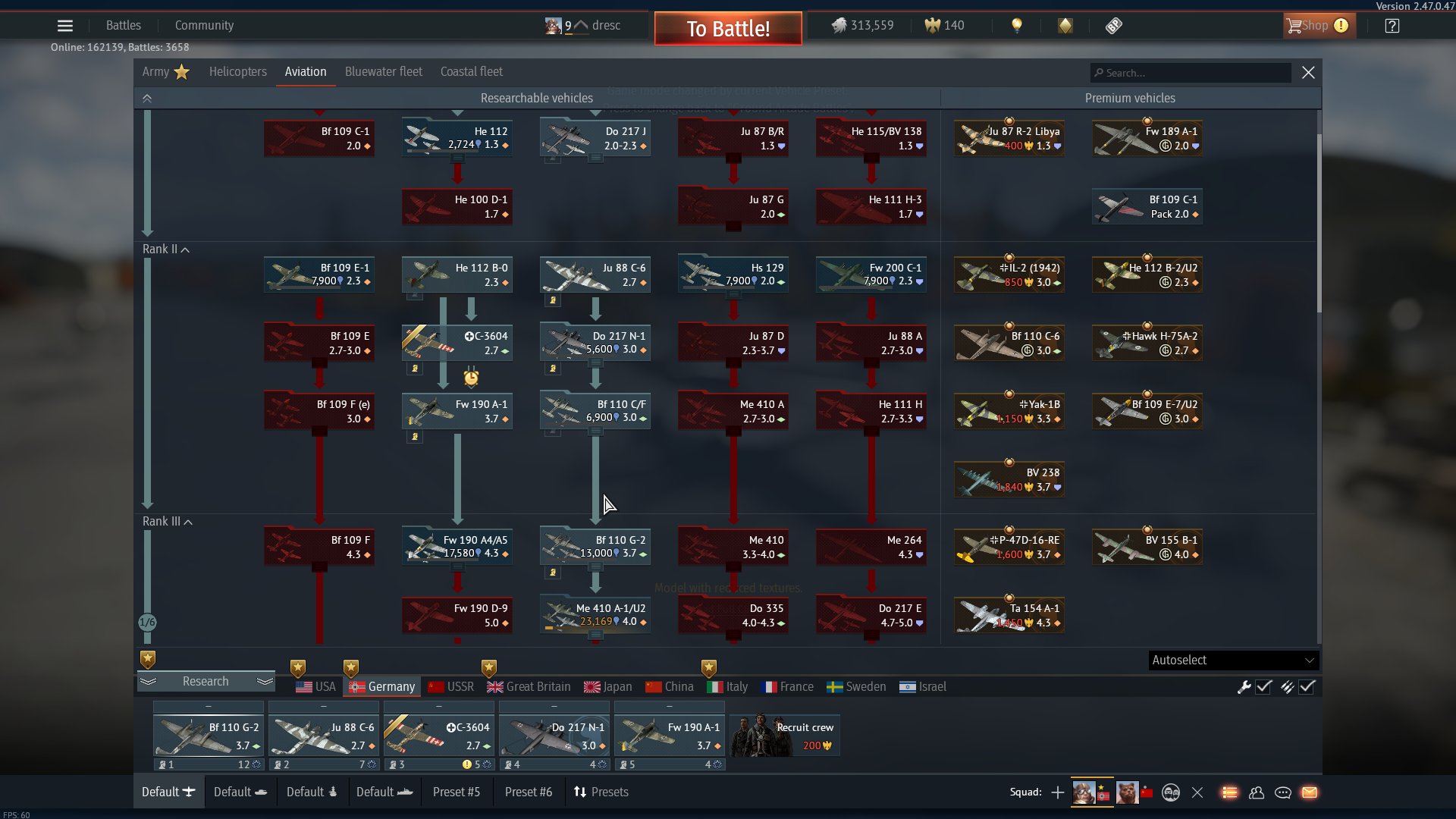Select USSR nation
Screen dimensions: 1456x819
[x=450, y=687]
